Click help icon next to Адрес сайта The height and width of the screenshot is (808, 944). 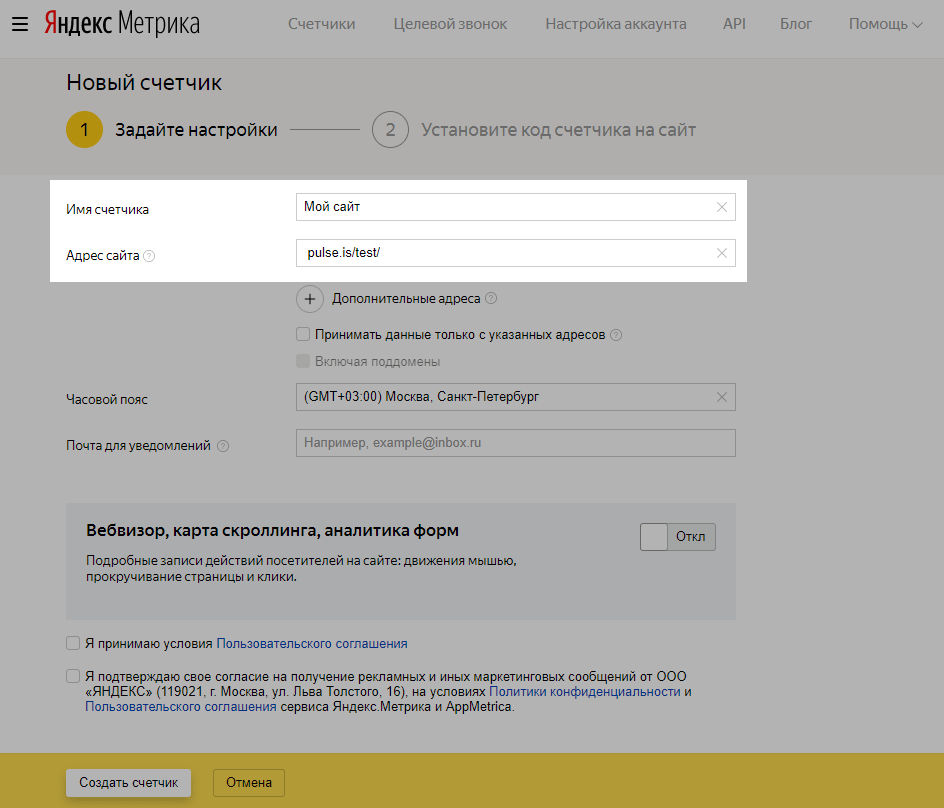[149, 256]
